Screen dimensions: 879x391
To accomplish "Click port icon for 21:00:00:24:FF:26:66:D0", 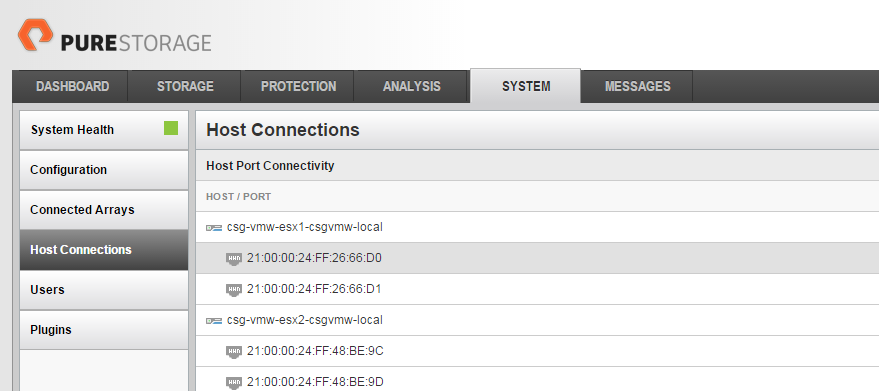I will [x=234, y=259].
